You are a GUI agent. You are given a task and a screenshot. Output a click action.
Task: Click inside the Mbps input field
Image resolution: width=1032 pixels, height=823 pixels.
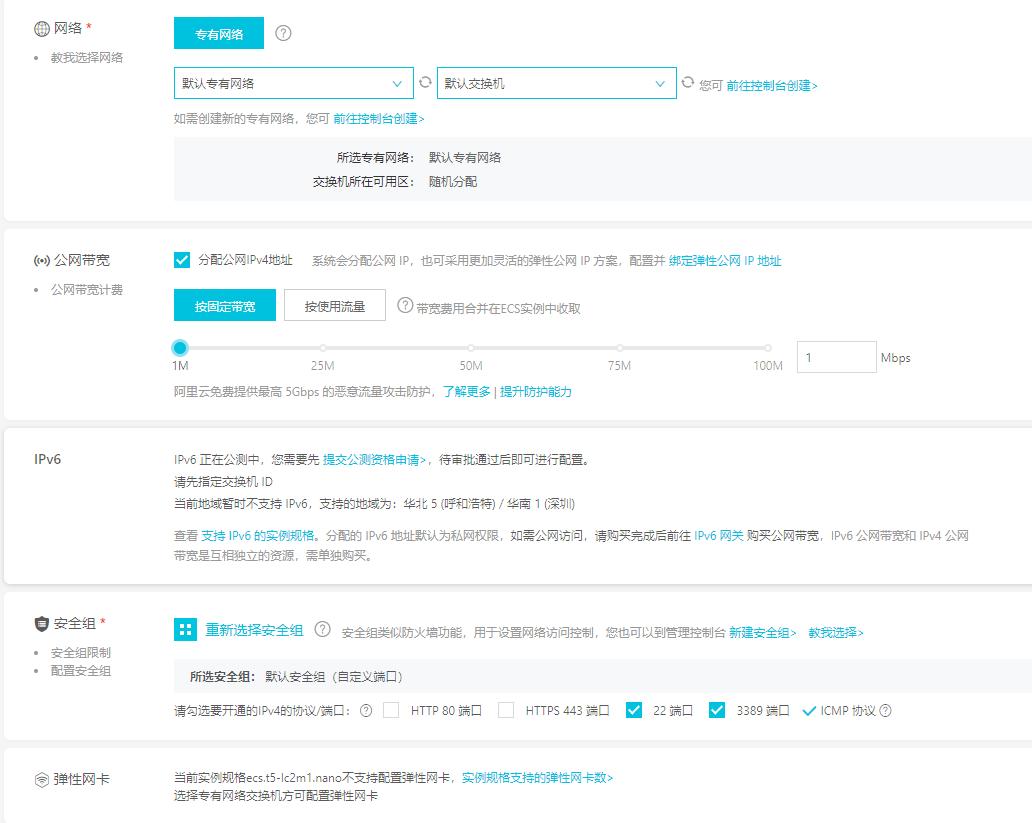click(838, 356)
